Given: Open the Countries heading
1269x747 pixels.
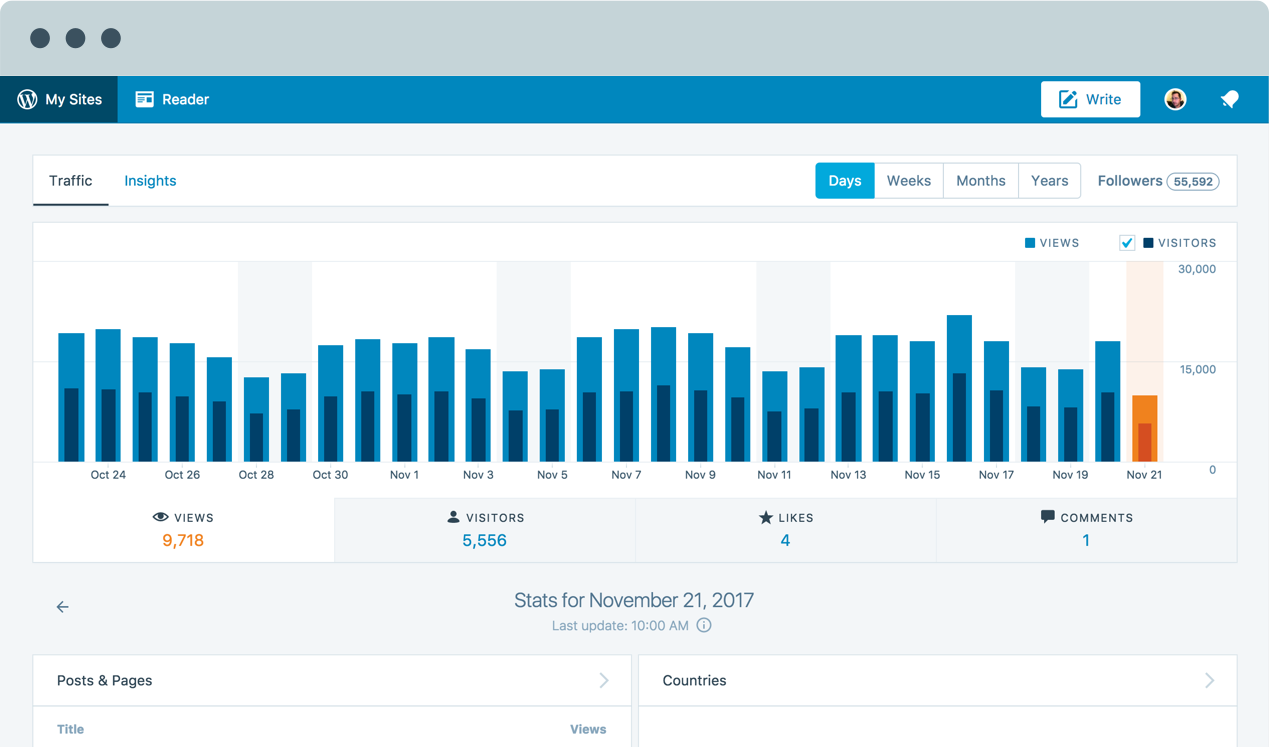Looking at the screenshot, I should [x=694, y=680].
